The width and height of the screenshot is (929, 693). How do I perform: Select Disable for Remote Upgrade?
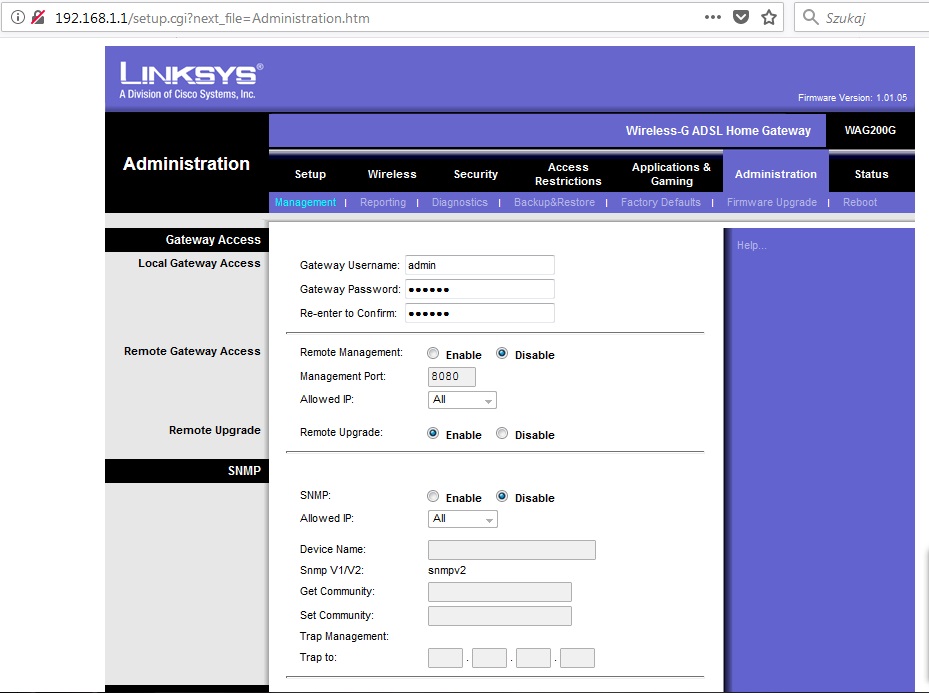point(502,434)
